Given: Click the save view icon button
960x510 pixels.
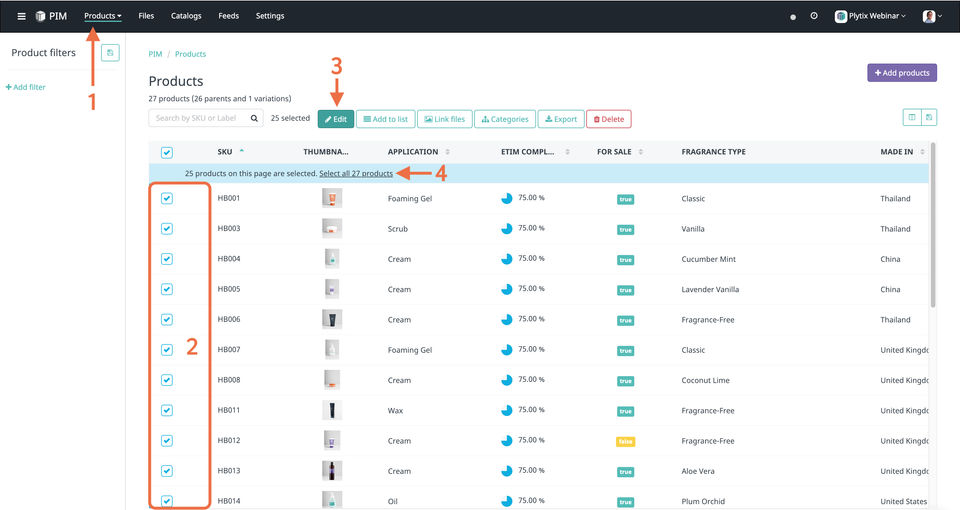Looking at the screenshot, I should click(929, 117).
